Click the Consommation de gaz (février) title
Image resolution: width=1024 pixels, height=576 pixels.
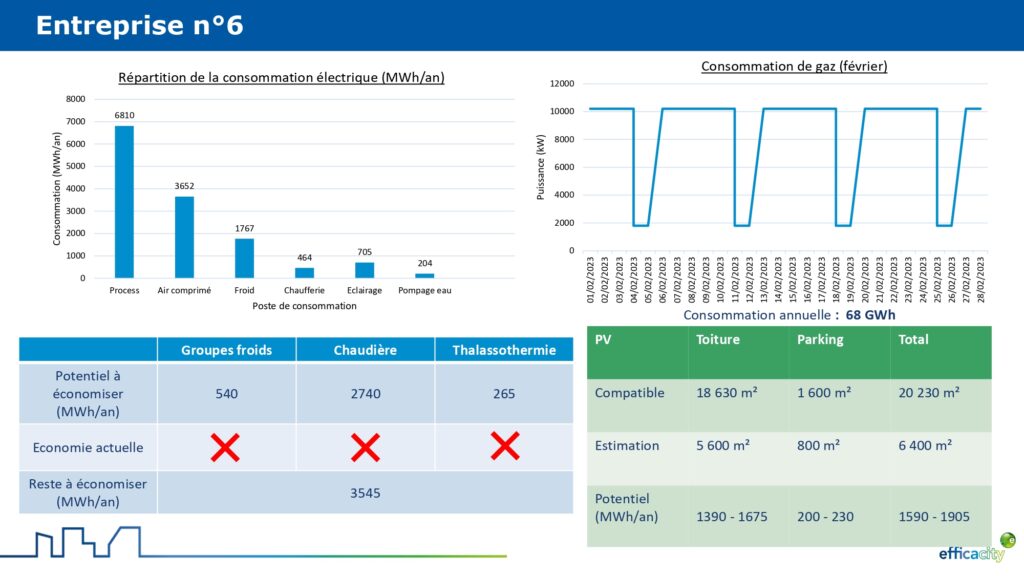click(x=794, y=66)
